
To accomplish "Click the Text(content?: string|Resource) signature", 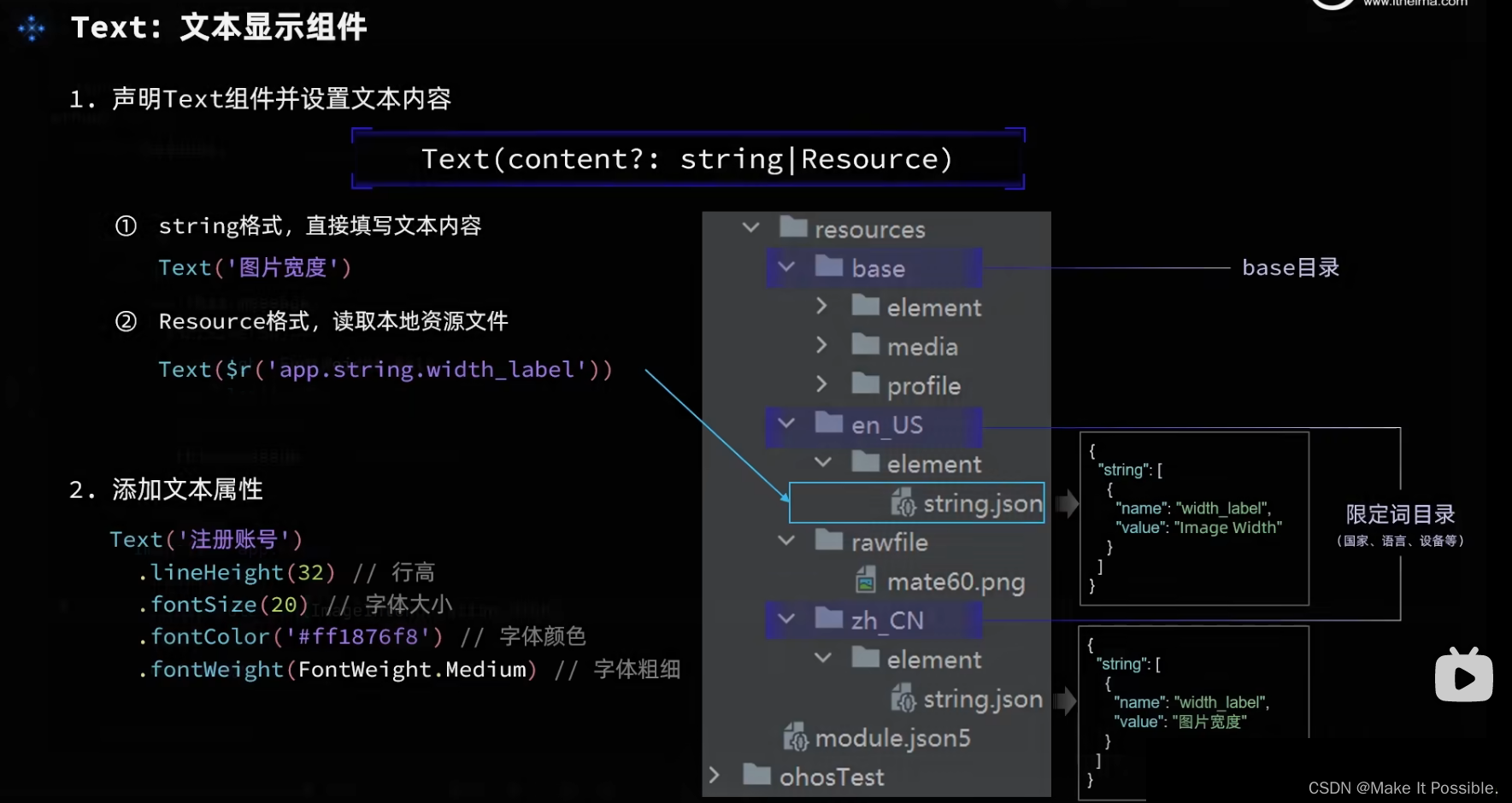I will [x=687, y=159].
